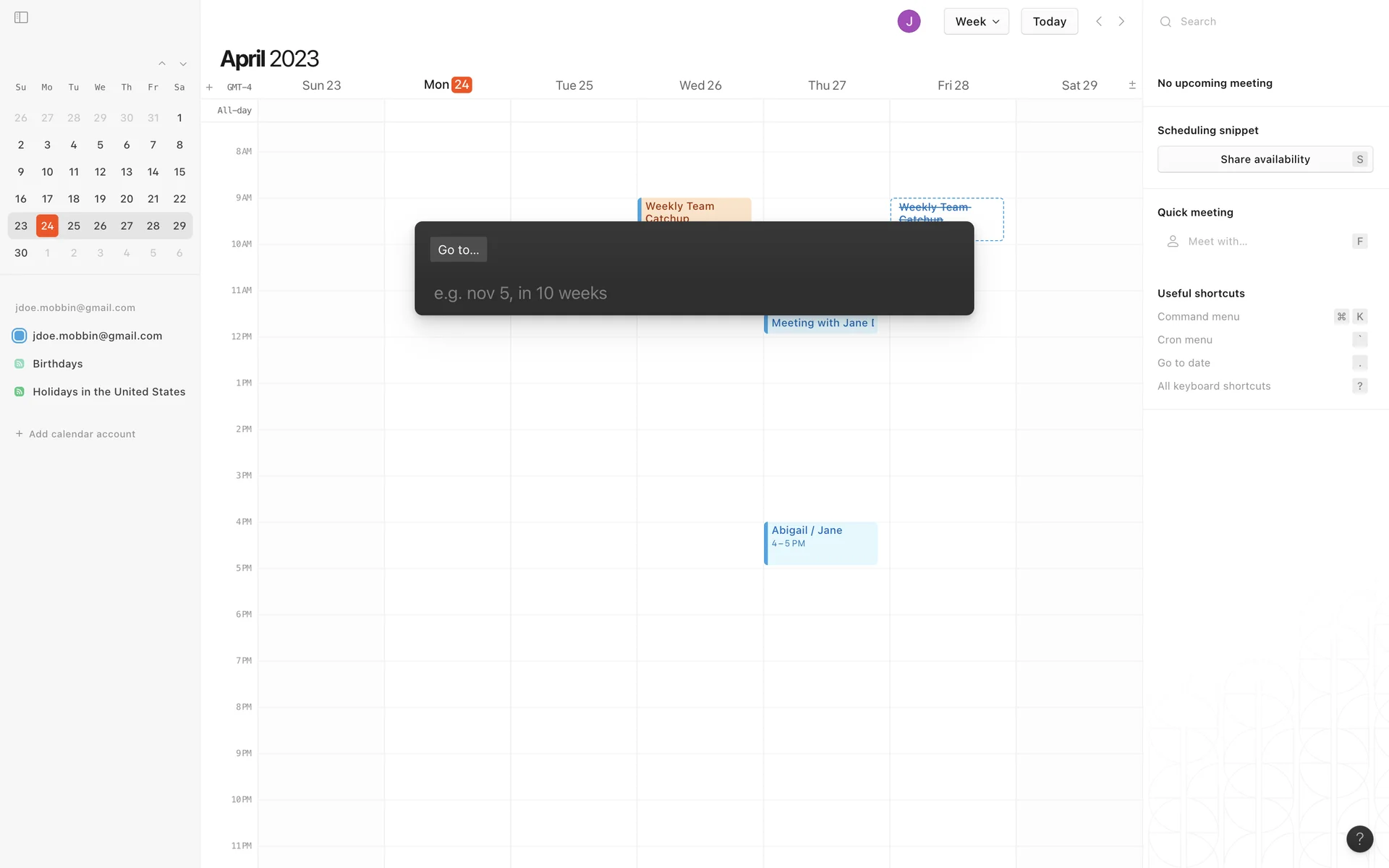Go to previous week with left arrow

(x=1099, y=21)
